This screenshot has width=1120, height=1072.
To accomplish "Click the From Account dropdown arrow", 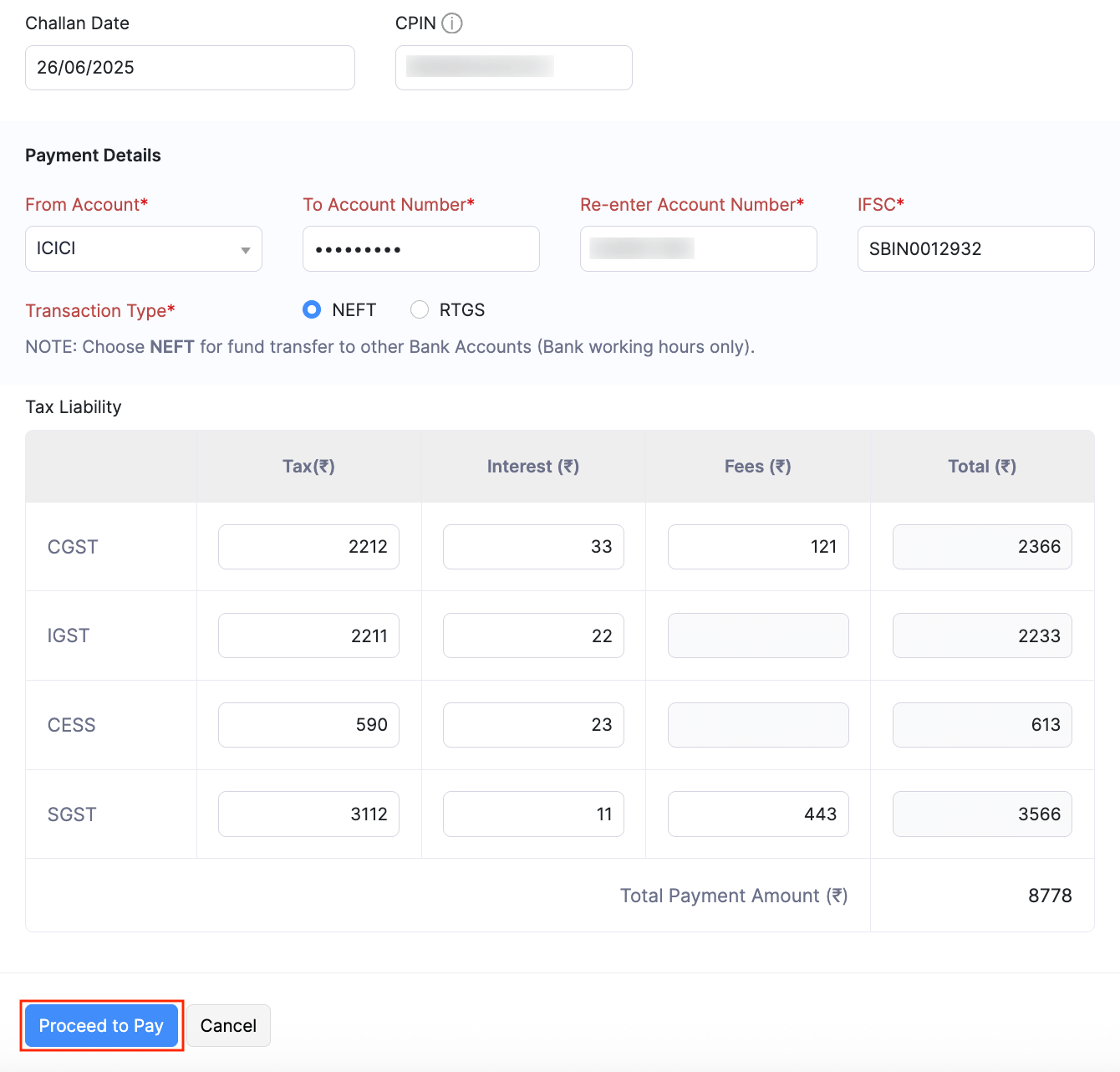I will pos(245,248).
